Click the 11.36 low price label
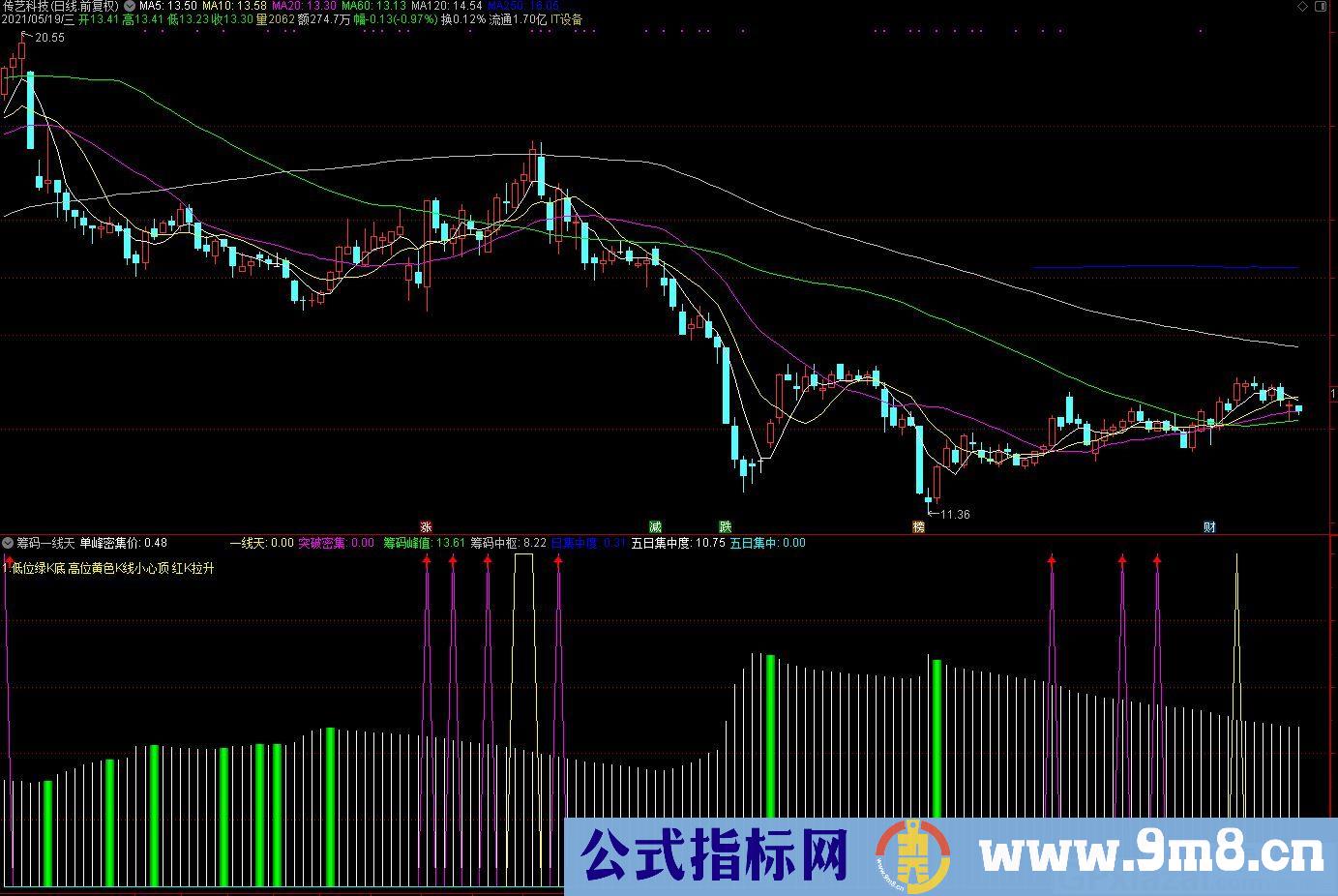 (x=955, y=514)
